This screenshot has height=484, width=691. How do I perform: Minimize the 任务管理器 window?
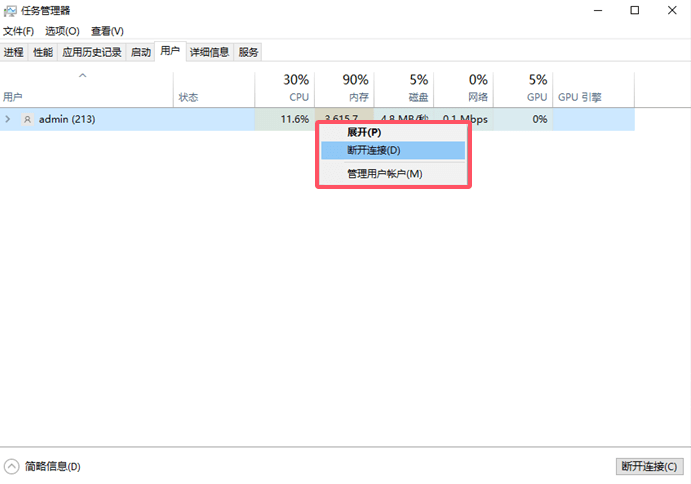[x=598, y=10]
